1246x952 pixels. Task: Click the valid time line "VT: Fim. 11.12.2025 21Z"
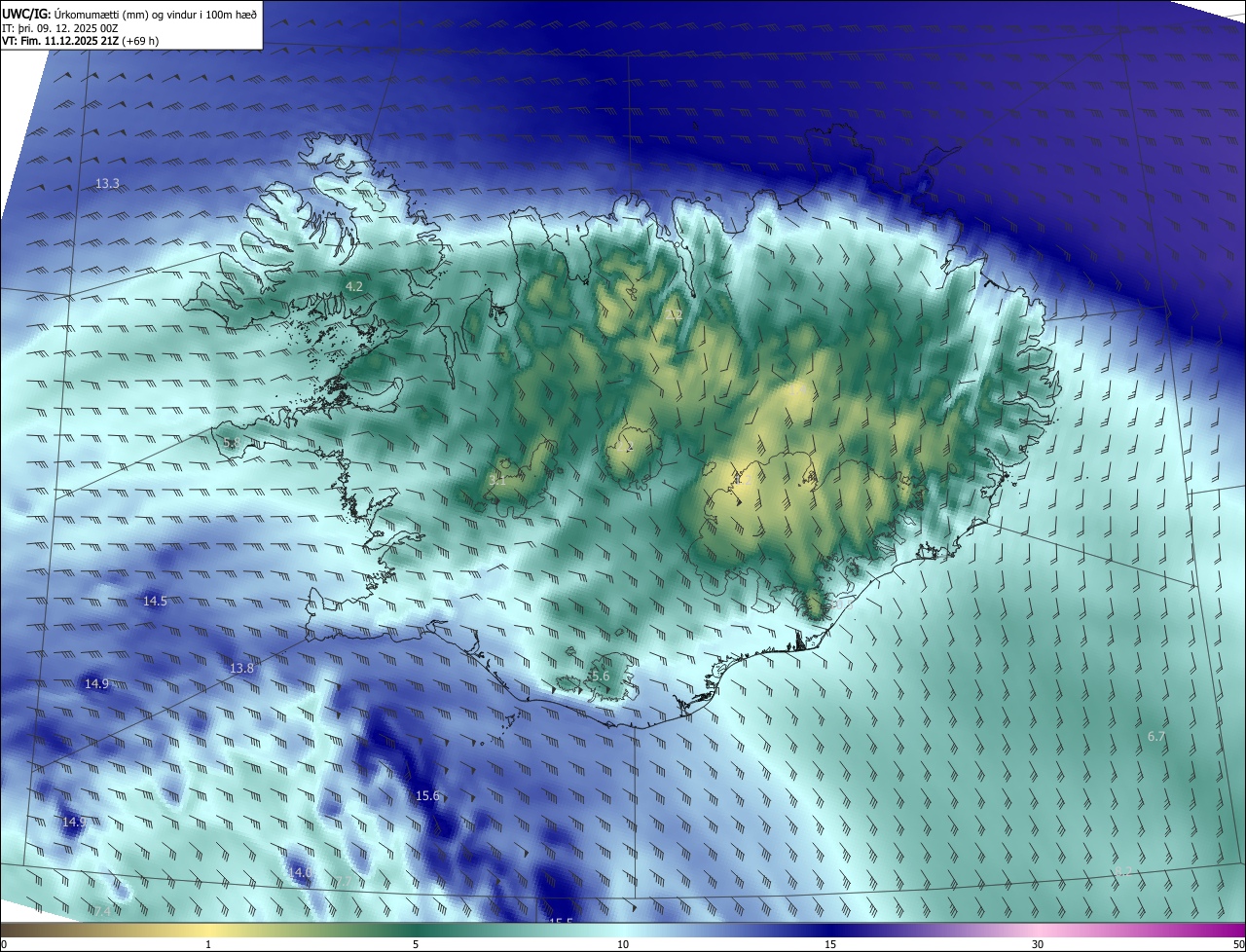tap(81, 41)
